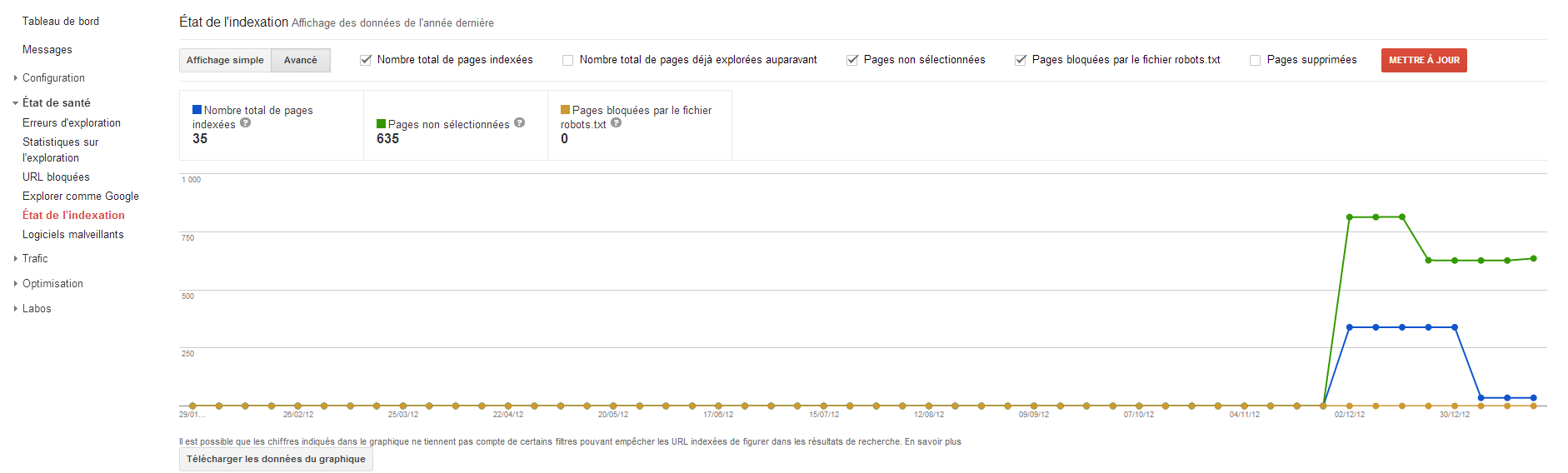Viewport: 1568px width, 473px height.
Task: Open Erreurs d'exploration in sidebar
Action: click(x=72, y=122)
